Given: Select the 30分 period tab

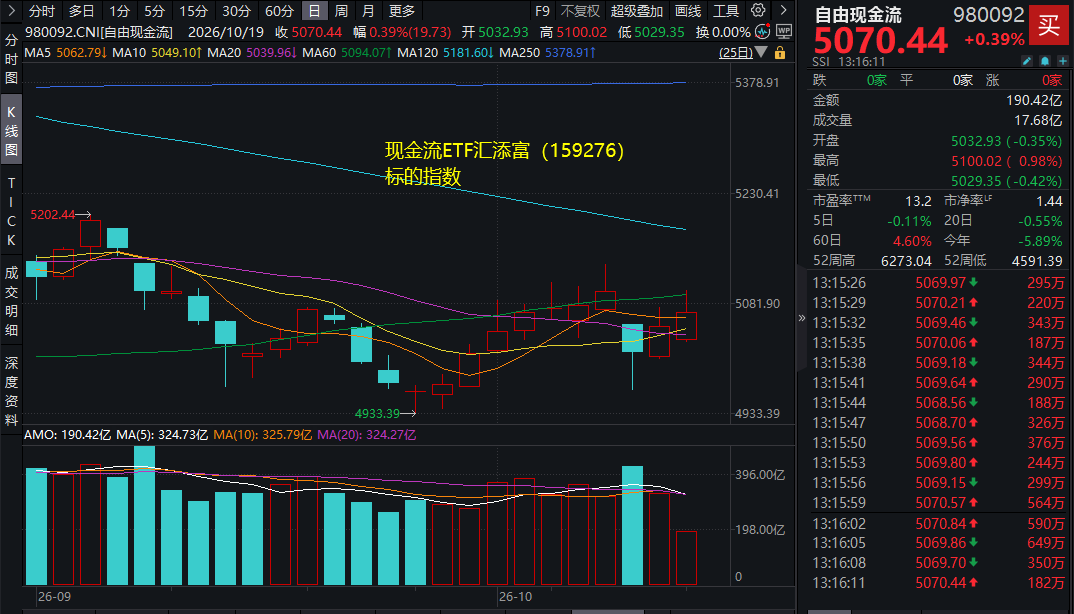Looking at the screenshot, I should (236, 11).
